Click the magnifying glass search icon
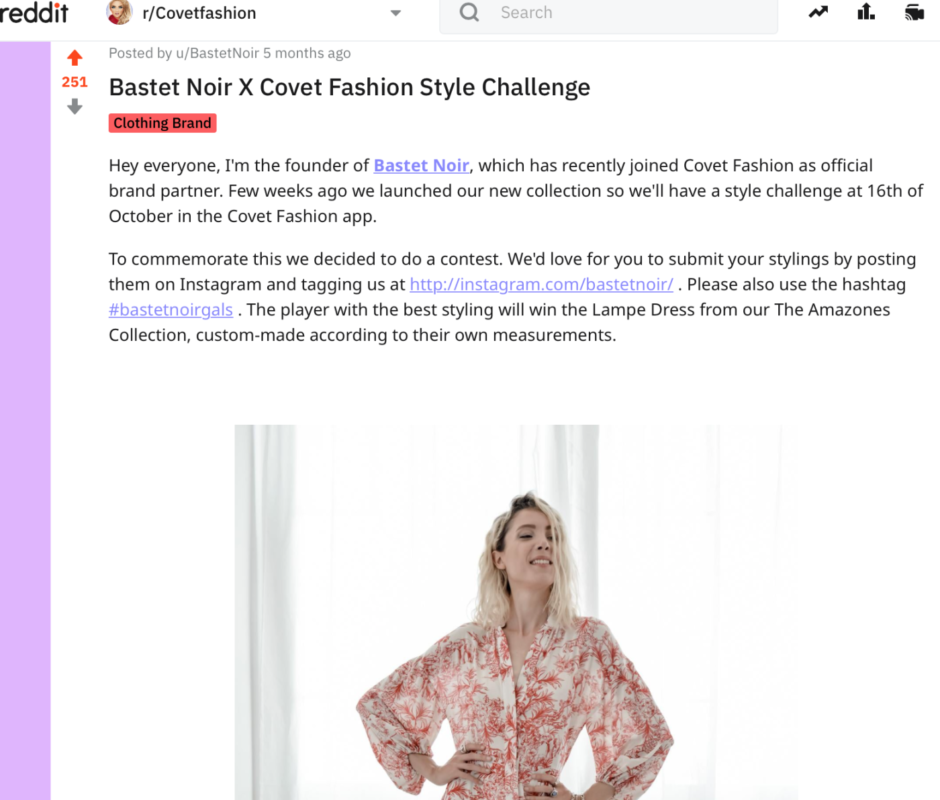The image size is (940, 800). (469, 12)
